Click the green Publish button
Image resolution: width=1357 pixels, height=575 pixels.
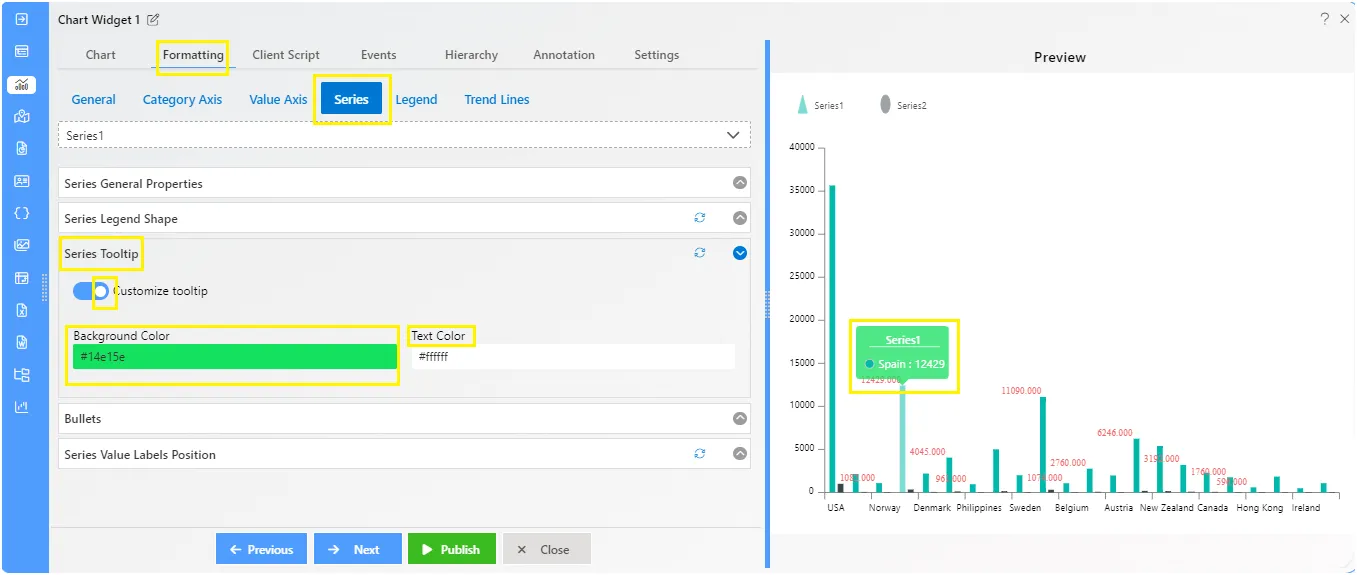451,549
